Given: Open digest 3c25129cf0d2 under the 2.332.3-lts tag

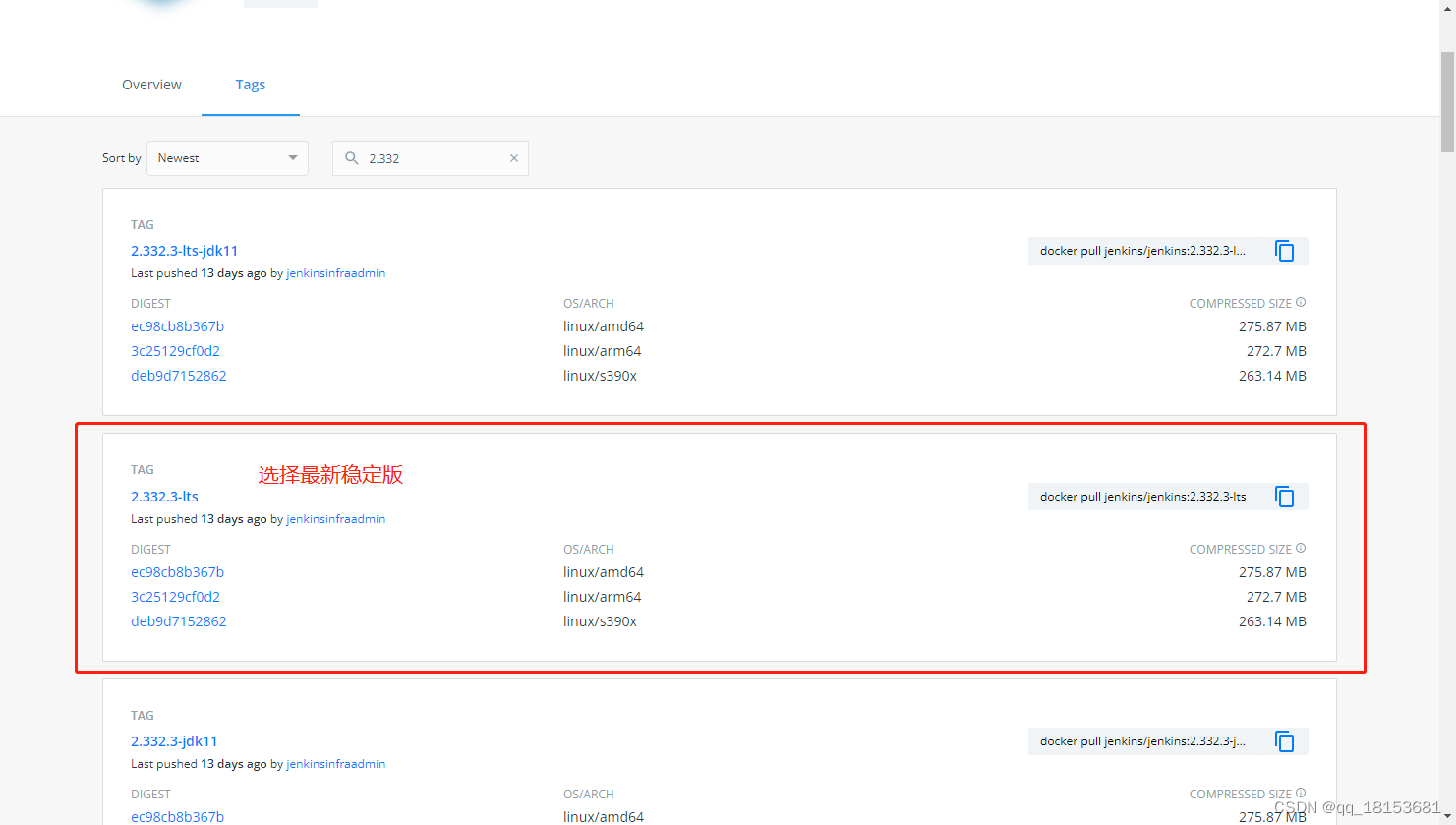Looking at the screenshot, I should coord(175,597).
